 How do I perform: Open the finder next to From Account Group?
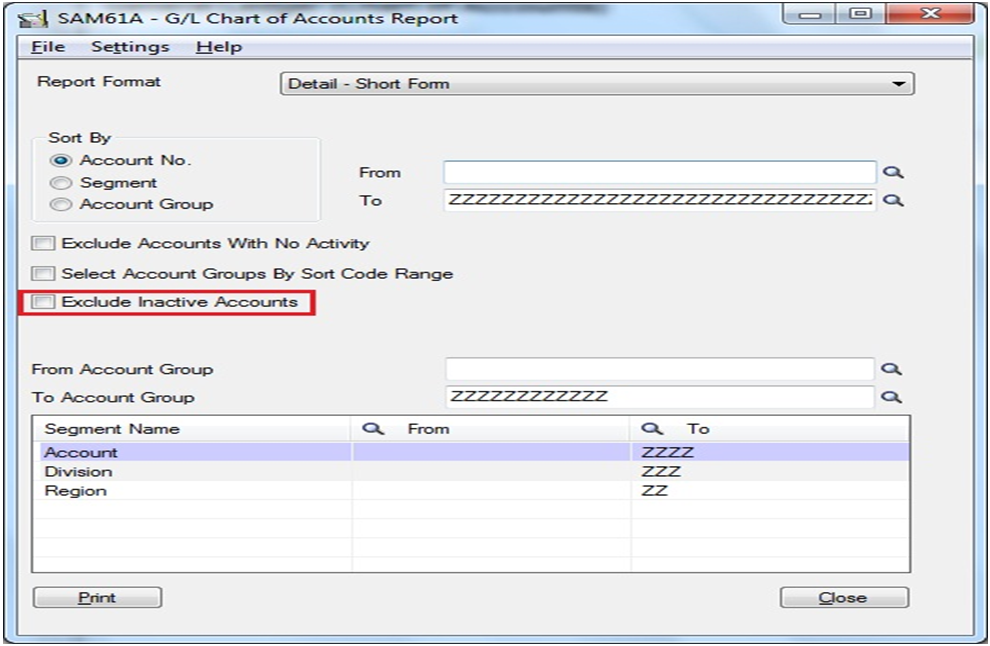pyautogui.click(x=891, y=369)
